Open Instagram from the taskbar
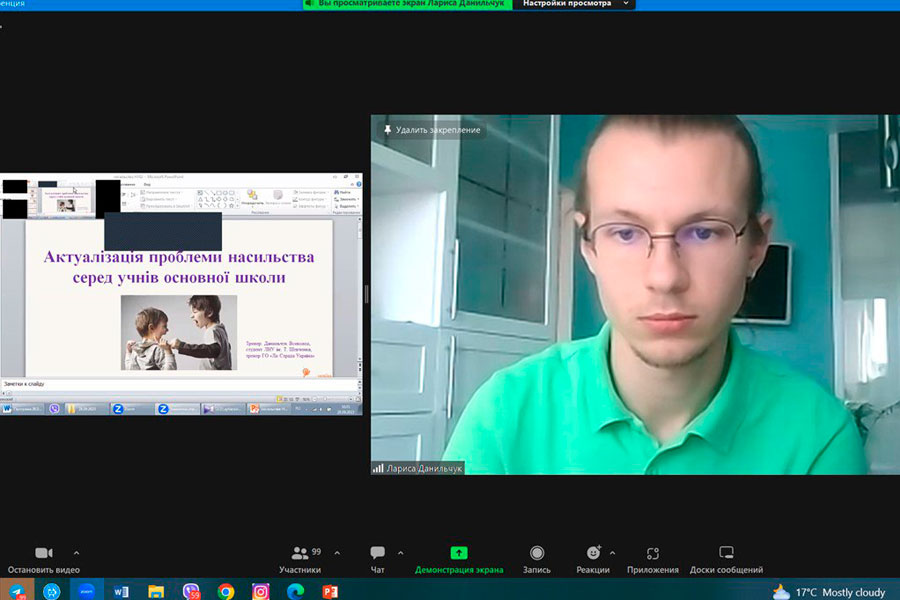Screen dimensions: 900x600 click(x=260, y=591)
